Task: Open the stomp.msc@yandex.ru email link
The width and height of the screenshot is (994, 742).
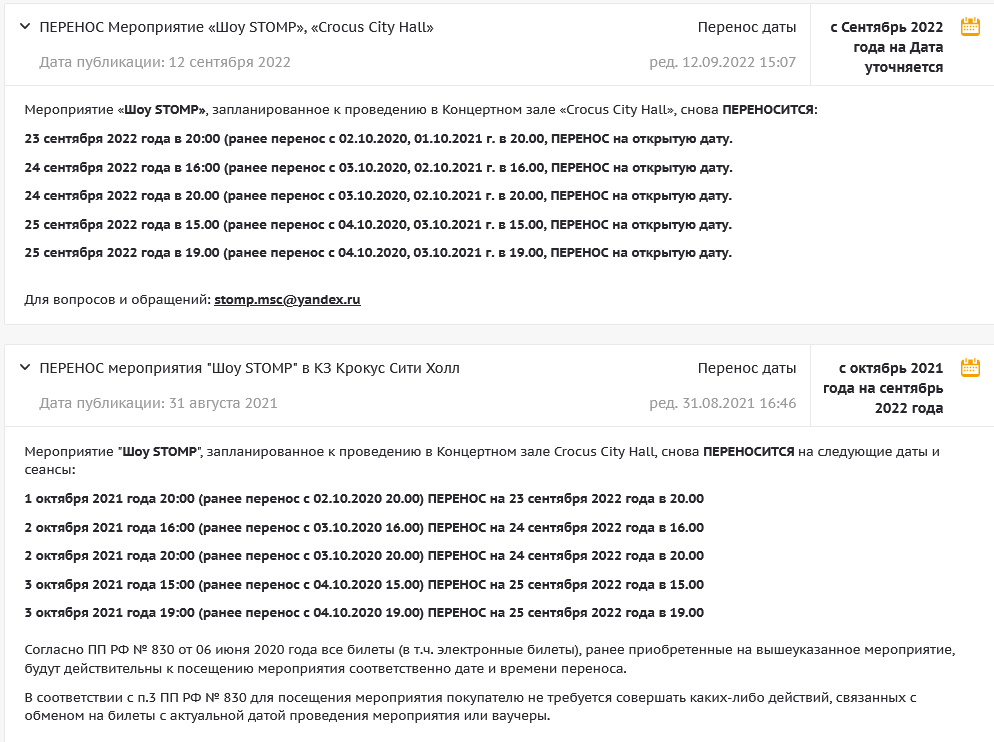Action: click(287, 299)
